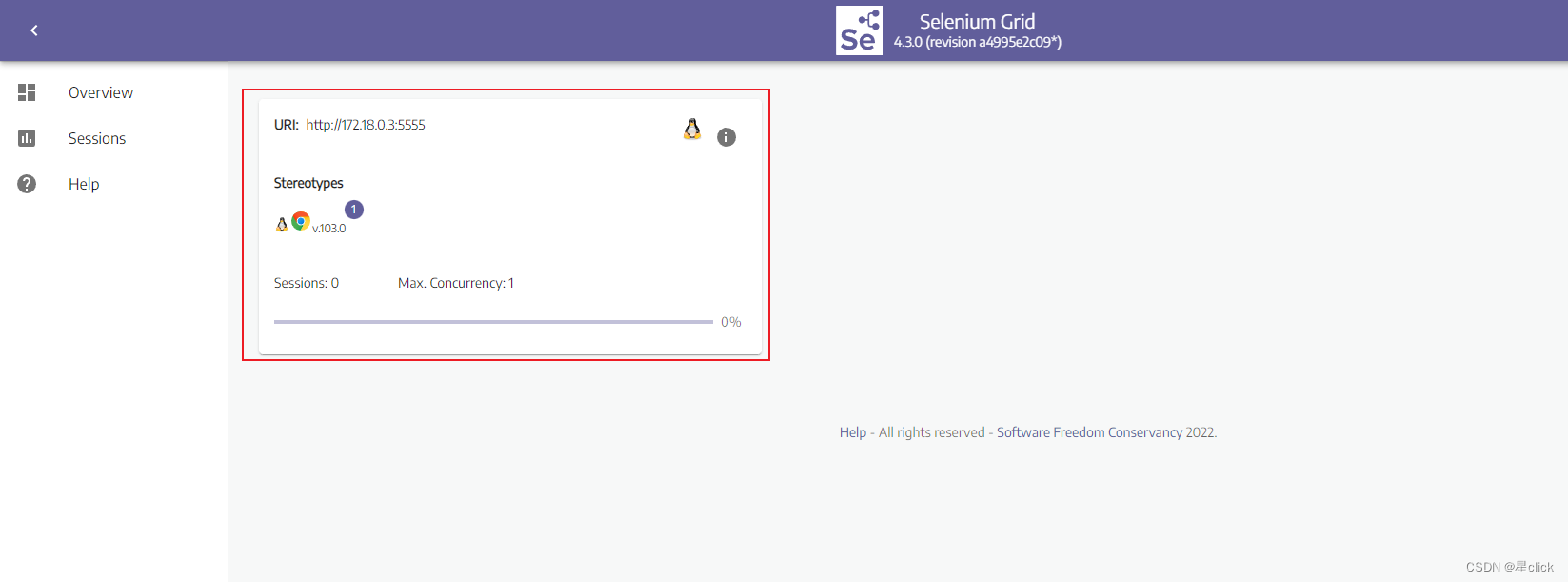Open node info with the info icon
The height and width of the screenshot is (582, 1568).
pos(726,137)
